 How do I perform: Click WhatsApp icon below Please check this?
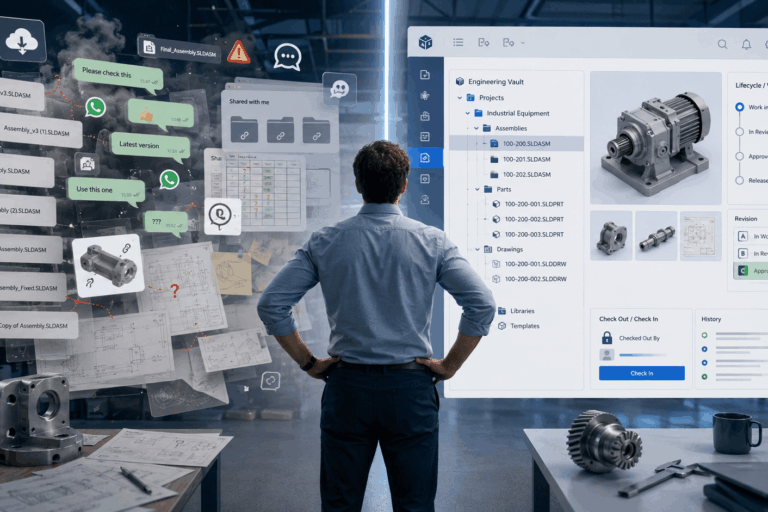tap(95, 107)
